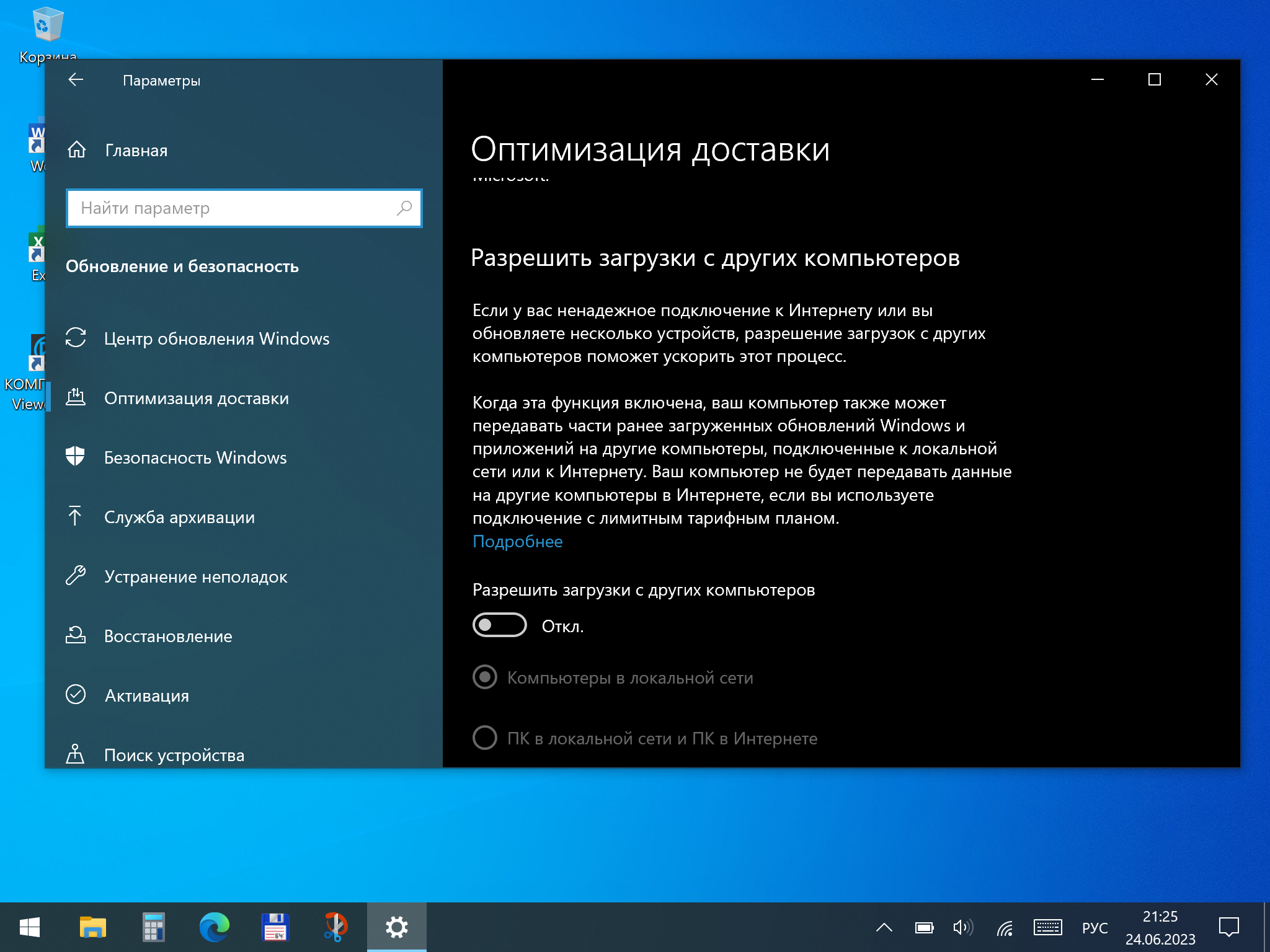Viewport: 1270px width, 952px height.
Task: Check the battery status icon
Action: pos(924,927)
